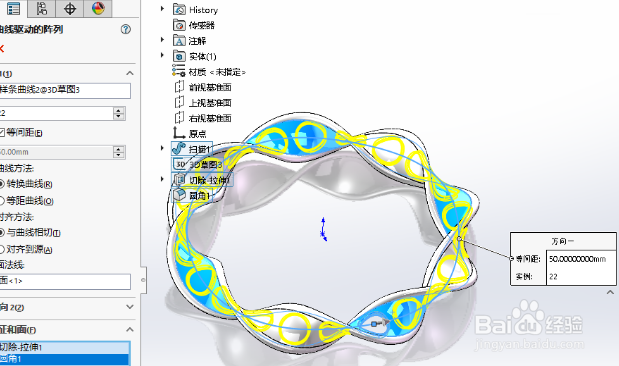Viewport: 619px width, 366px height.
Task: Click the instance count input field
Action: tap(56, 113)
